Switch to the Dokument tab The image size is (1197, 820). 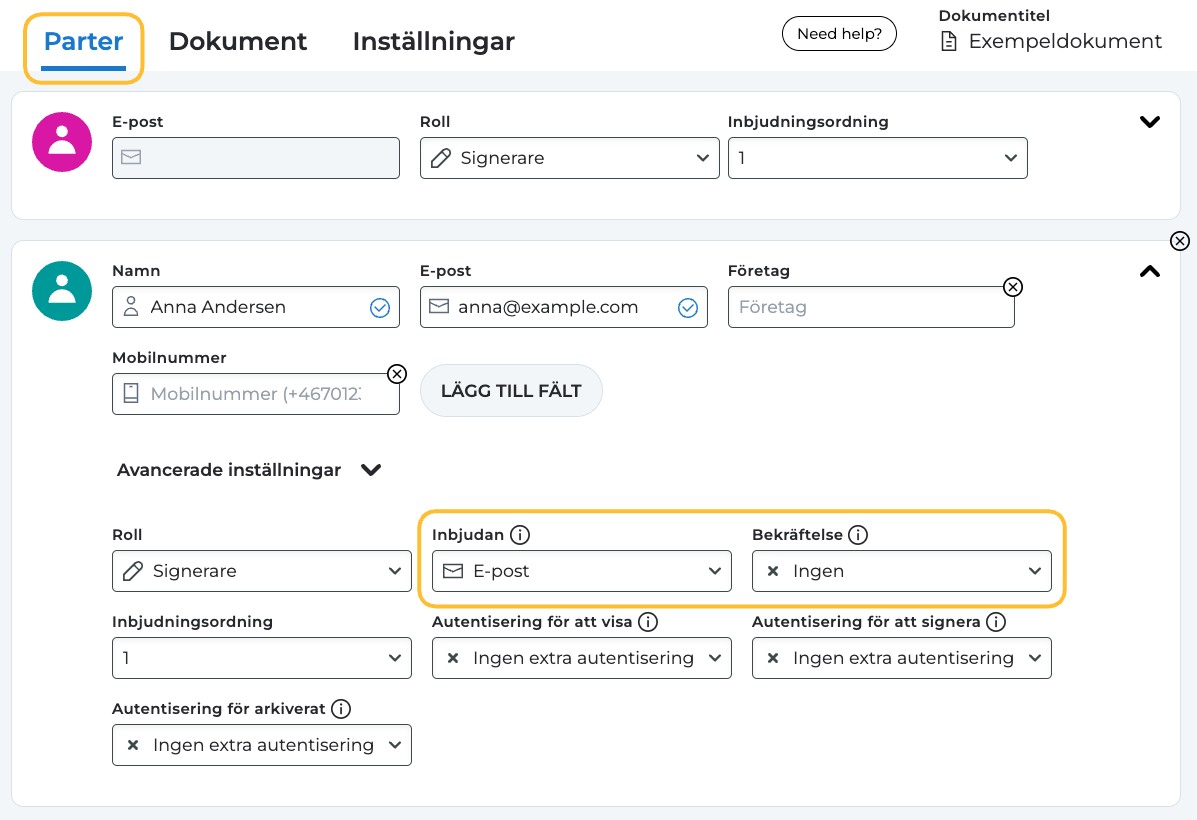238,42
